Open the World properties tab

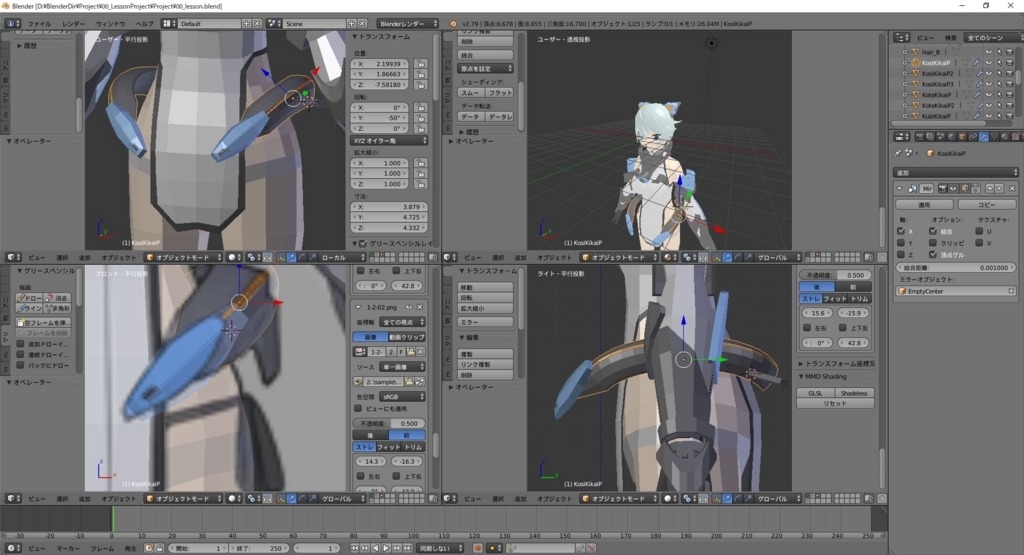tap(951, 136)
